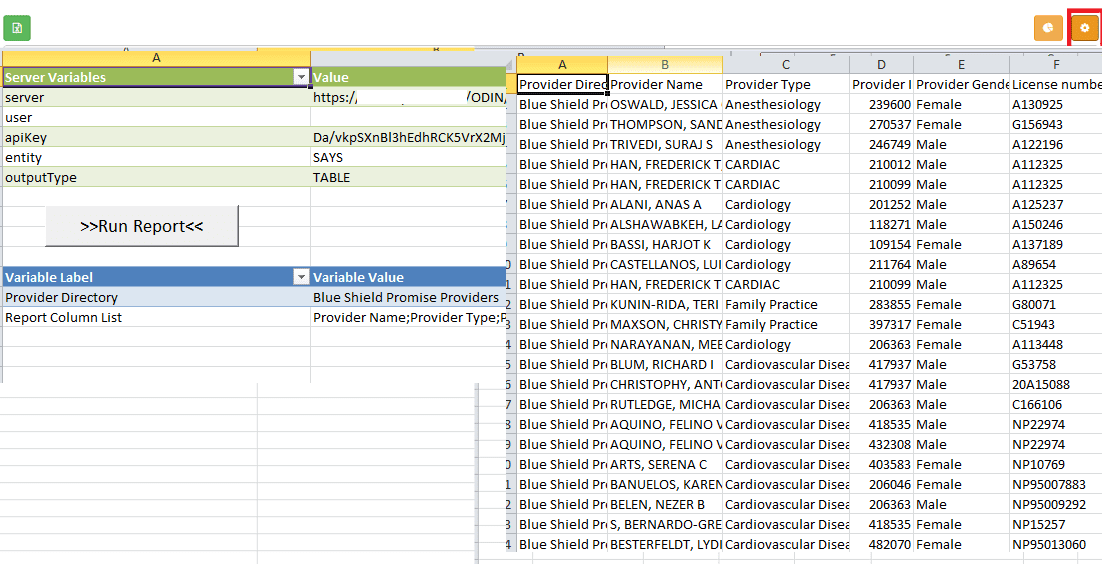Select license number cell NP95007883

pos(1056,485)
